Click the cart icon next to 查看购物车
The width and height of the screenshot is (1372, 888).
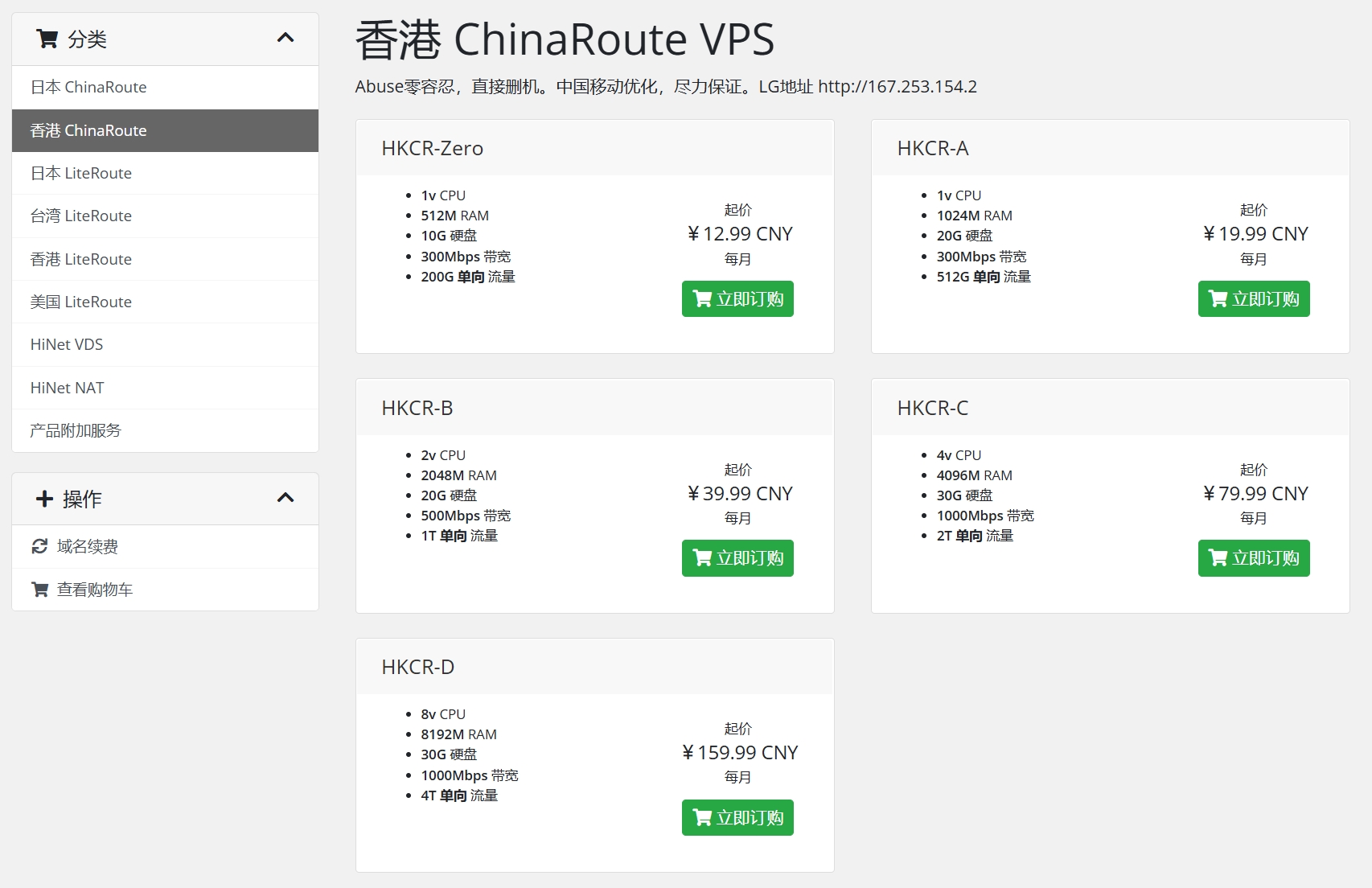point(39,590)
